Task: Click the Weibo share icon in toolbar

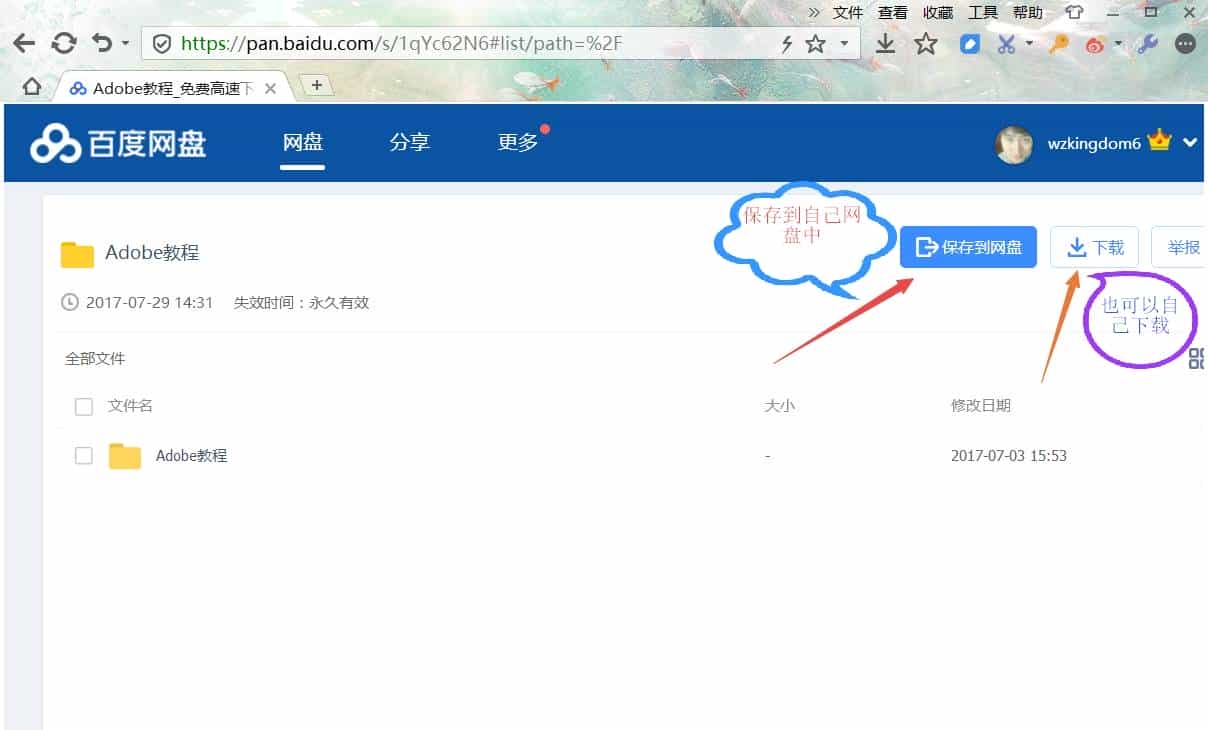Action: click(x=1093, y=44)
